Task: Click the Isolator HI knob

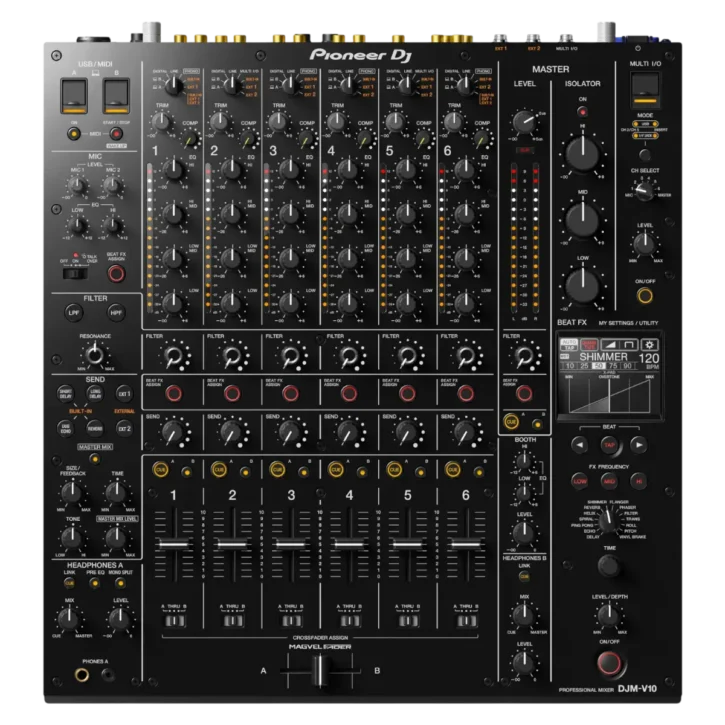Action: (x=583, y=153)
